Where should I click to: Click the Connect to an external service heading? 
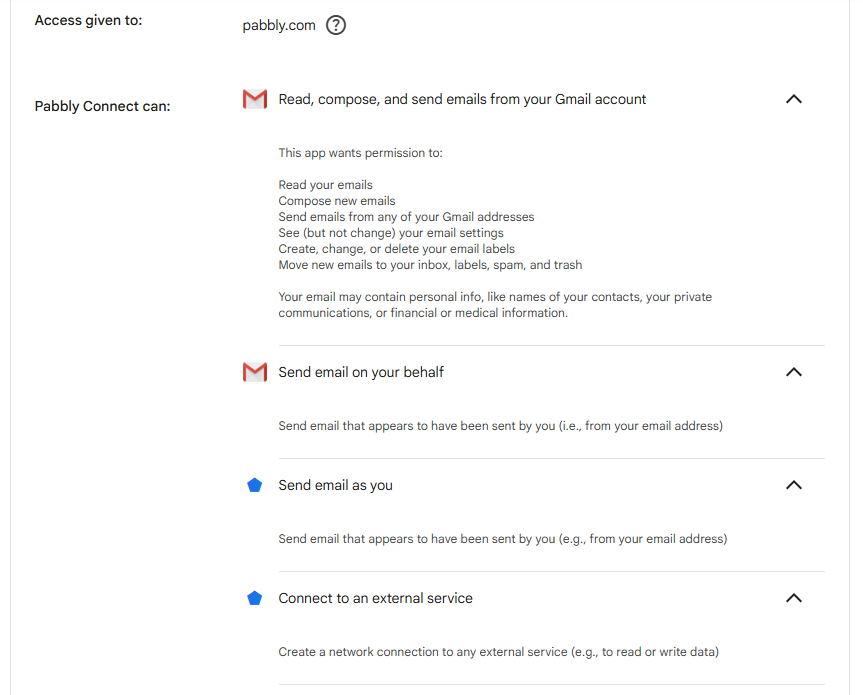click(x=375, y=598)
